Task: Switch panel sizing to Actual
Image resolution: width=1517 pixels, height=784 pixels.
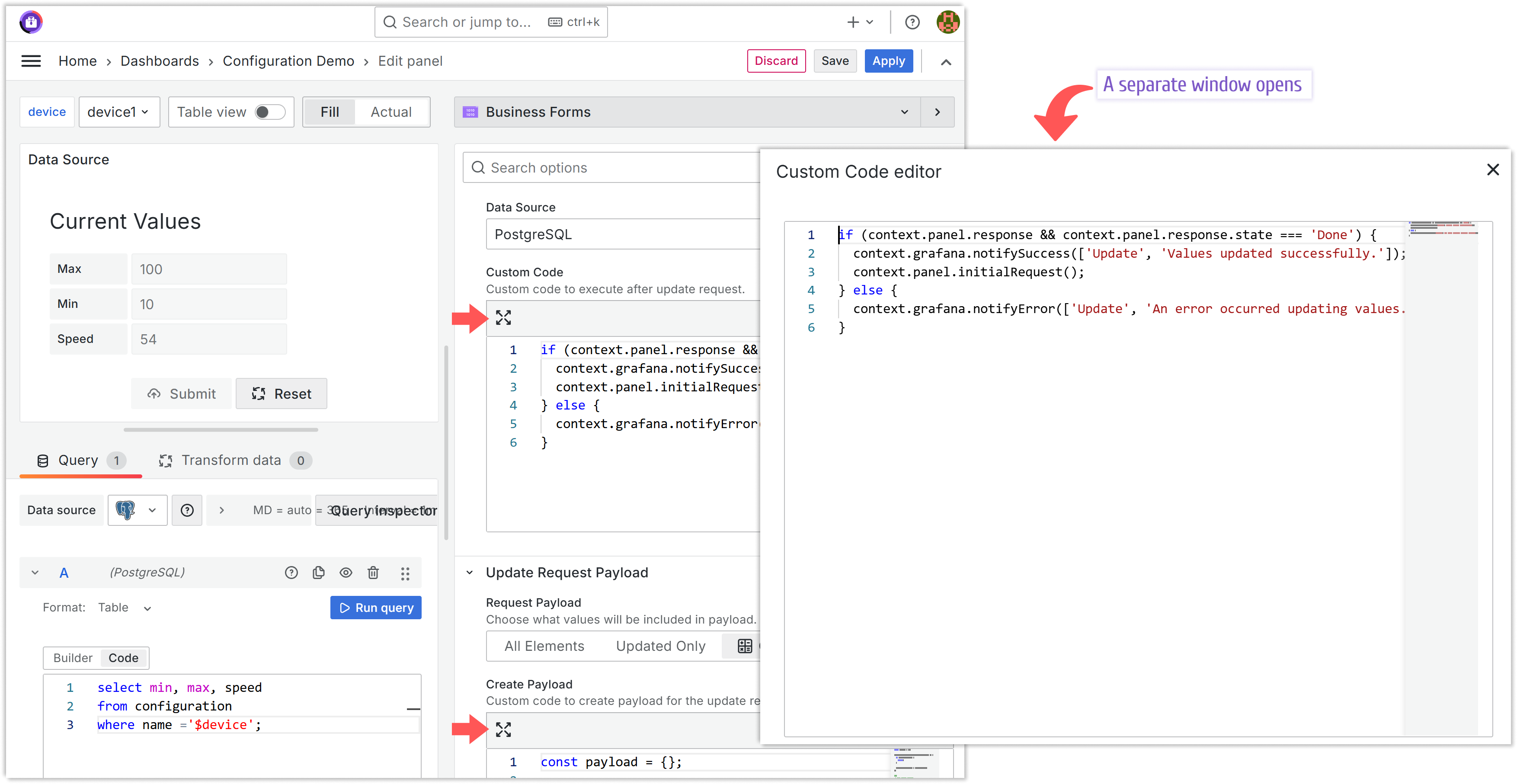Action: pyautogui.click(x=392, y=111)
